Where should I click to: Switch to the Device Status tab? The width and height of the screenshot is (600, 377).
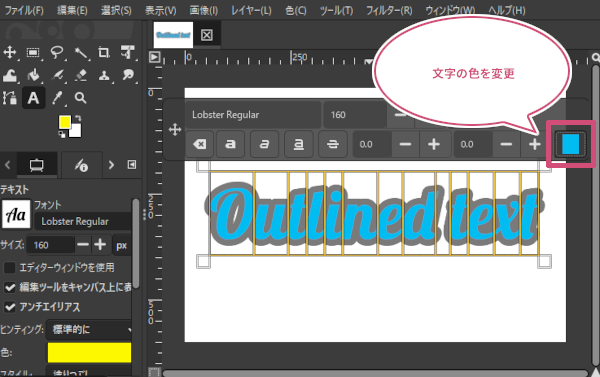[x=81, y=165]
